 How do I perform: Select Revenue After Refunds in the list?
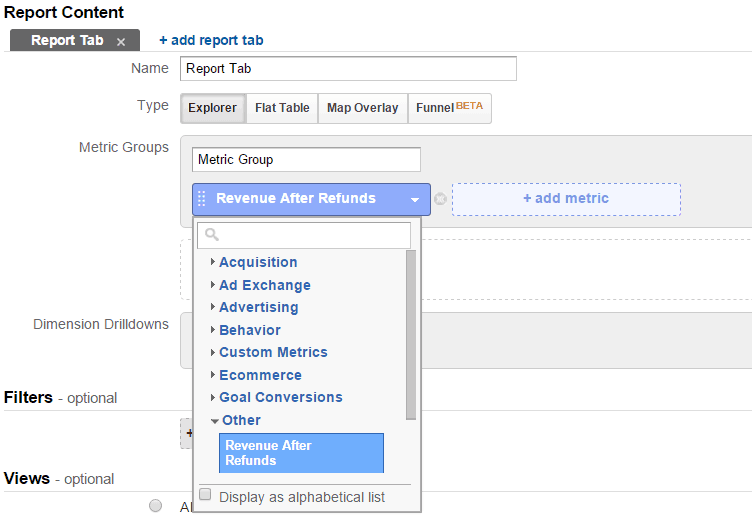coord(301,453)
